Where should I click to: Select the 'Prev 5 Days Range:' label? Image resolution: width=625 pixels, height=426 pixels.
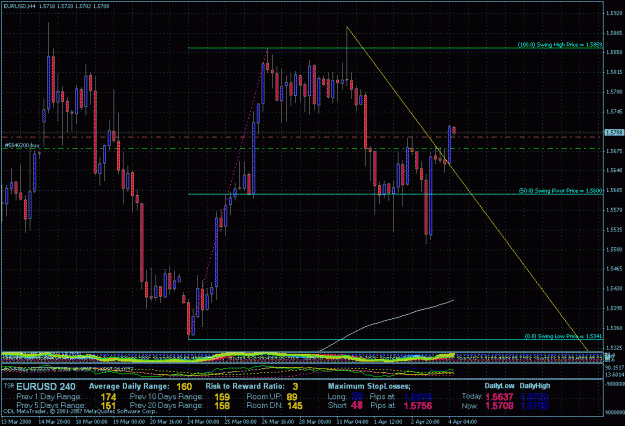click(x=50, y=405)
